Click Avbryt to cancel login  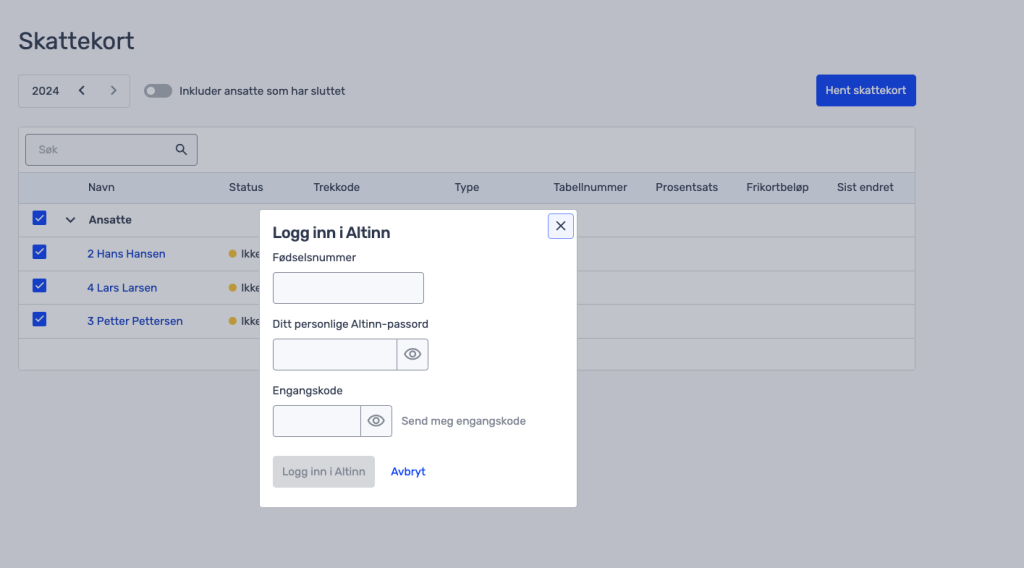pyautogui.click(x=408, y=471)
